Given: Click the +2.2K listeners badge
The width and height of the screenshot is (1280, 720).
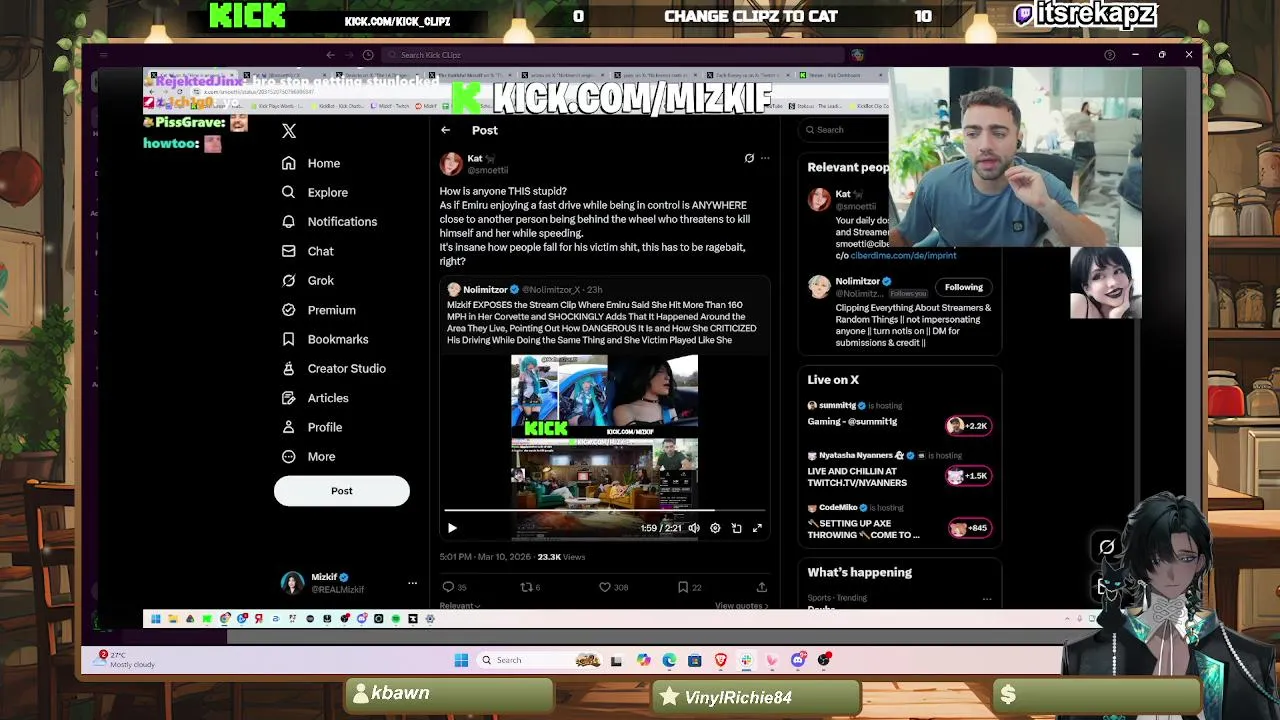Looking at the screenshot, I should 968,426.
